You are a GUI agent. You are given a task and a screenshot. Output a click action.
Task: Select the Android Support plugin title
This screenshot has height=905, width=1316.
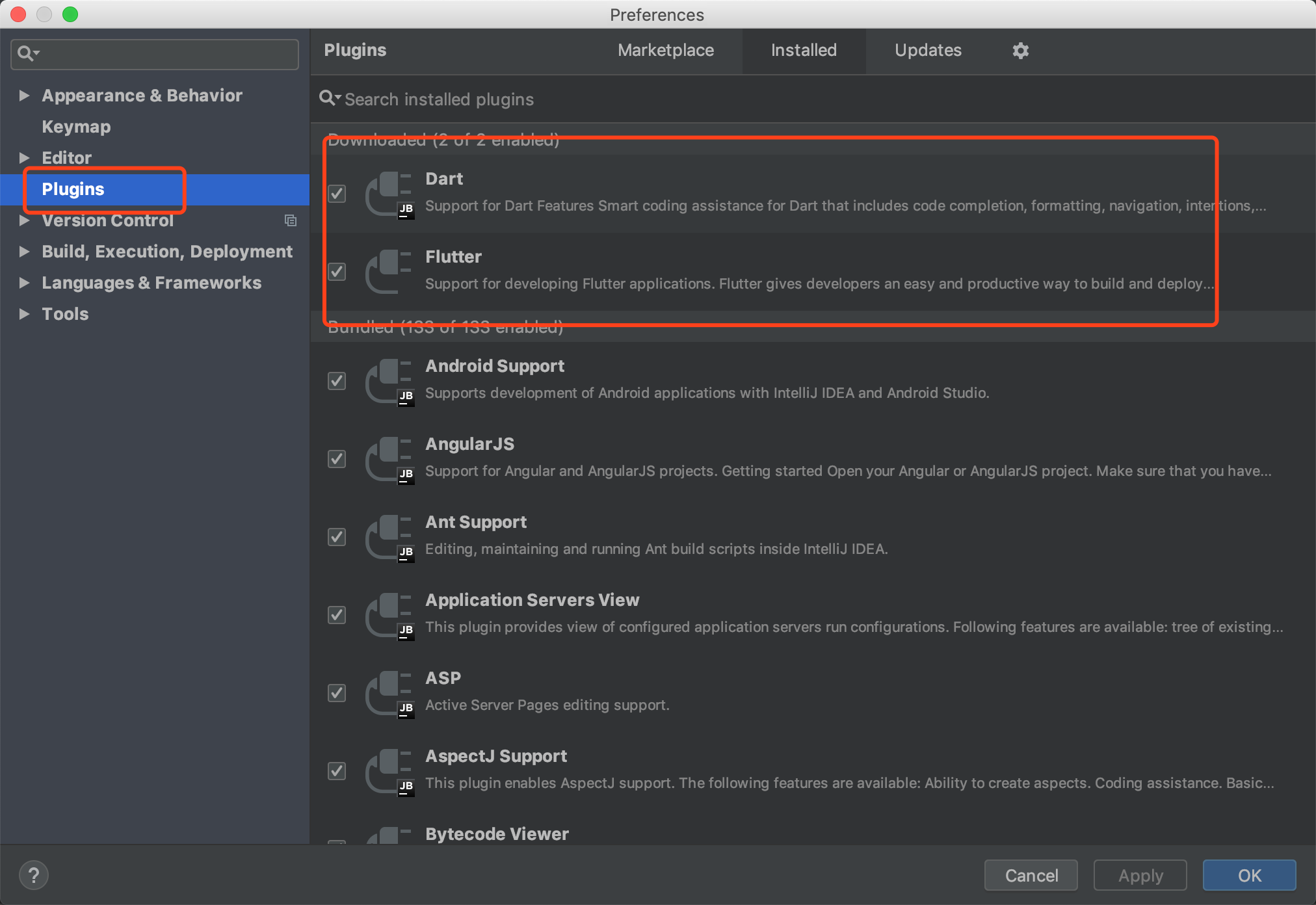point(495,366)
